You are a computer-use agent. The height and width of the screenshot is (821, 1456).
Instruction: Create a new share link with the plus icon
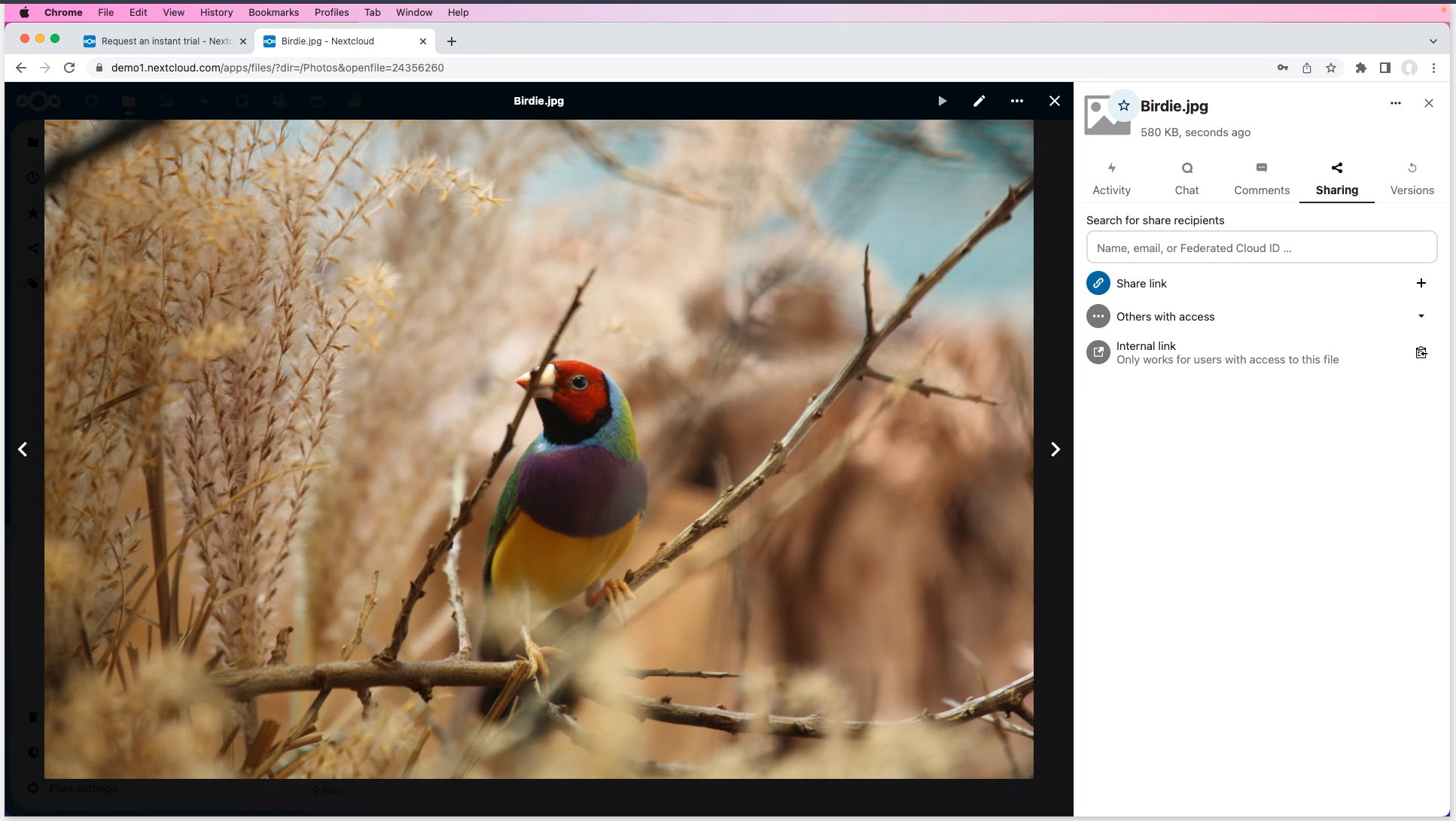[1421, 283]
